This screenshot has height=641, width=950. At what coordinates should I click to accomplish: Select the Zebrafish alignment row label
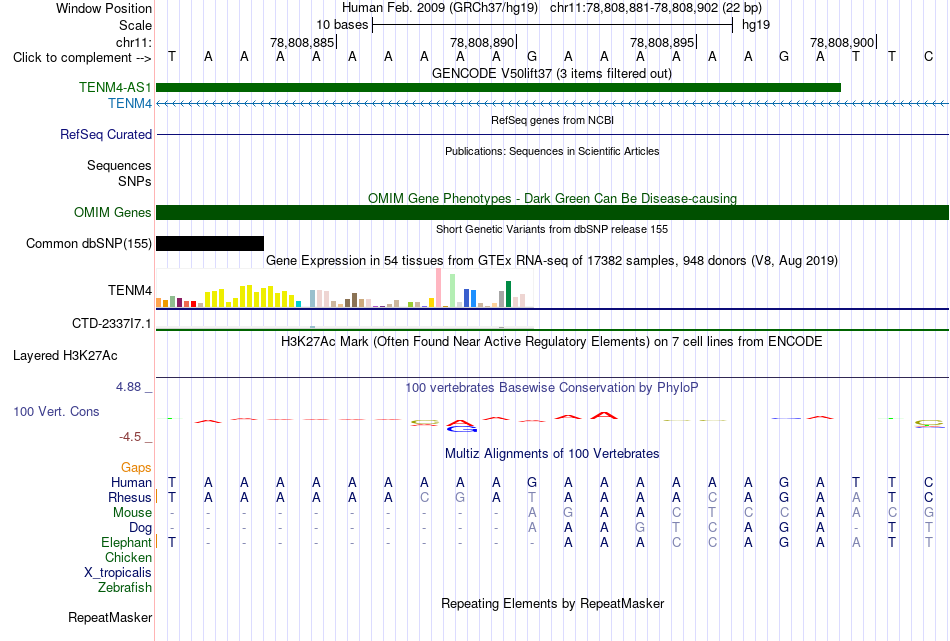point(125,588)
